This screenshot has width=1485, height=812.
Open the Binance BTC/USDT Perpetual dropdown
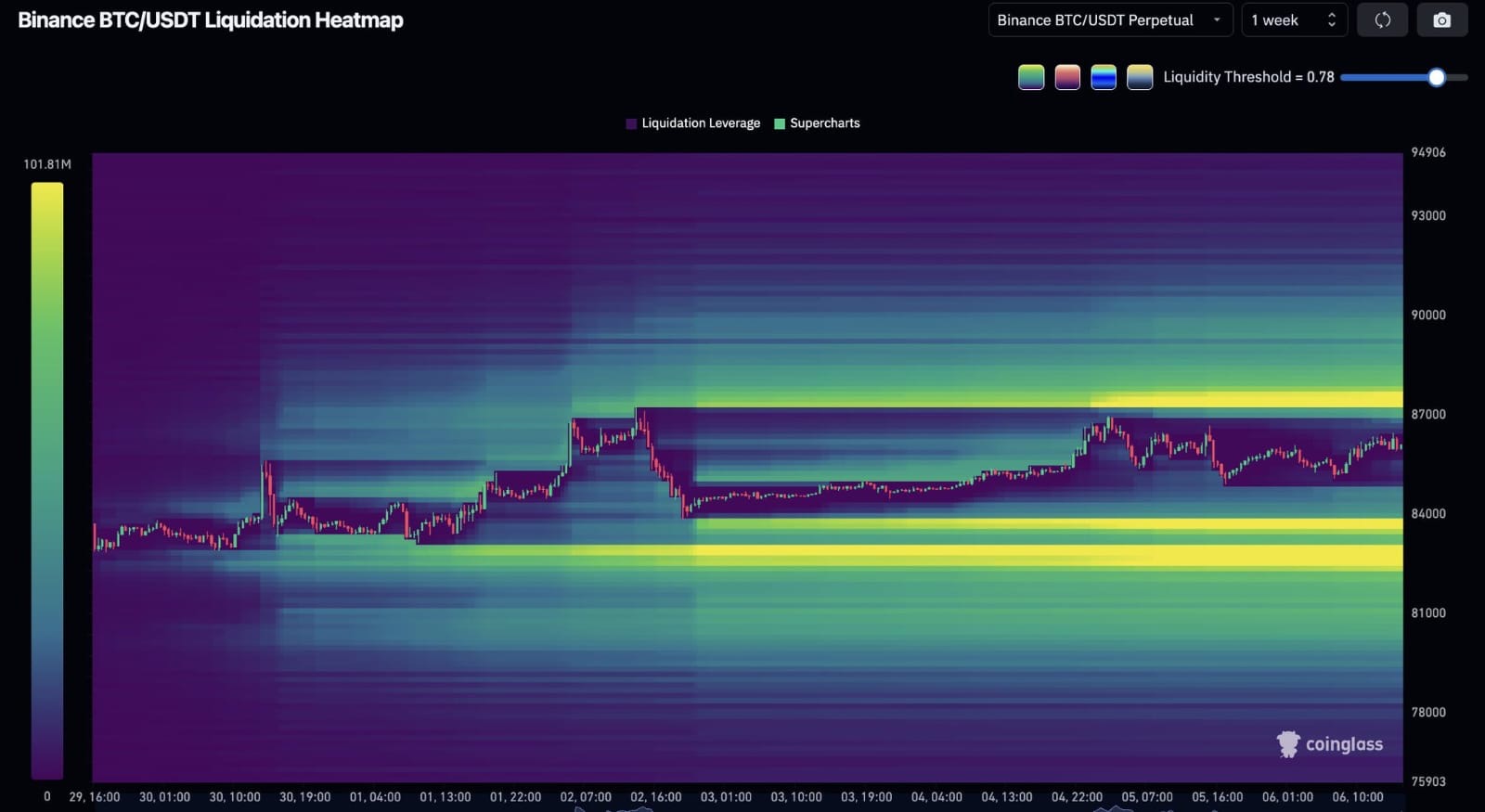(1110, 20)
